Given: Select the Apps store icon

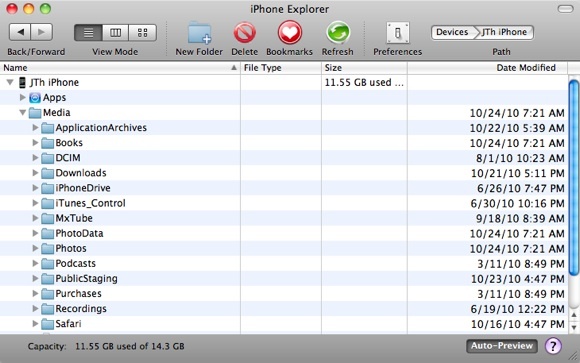Looking at the screenshot, I should click(x=35, y=98).
